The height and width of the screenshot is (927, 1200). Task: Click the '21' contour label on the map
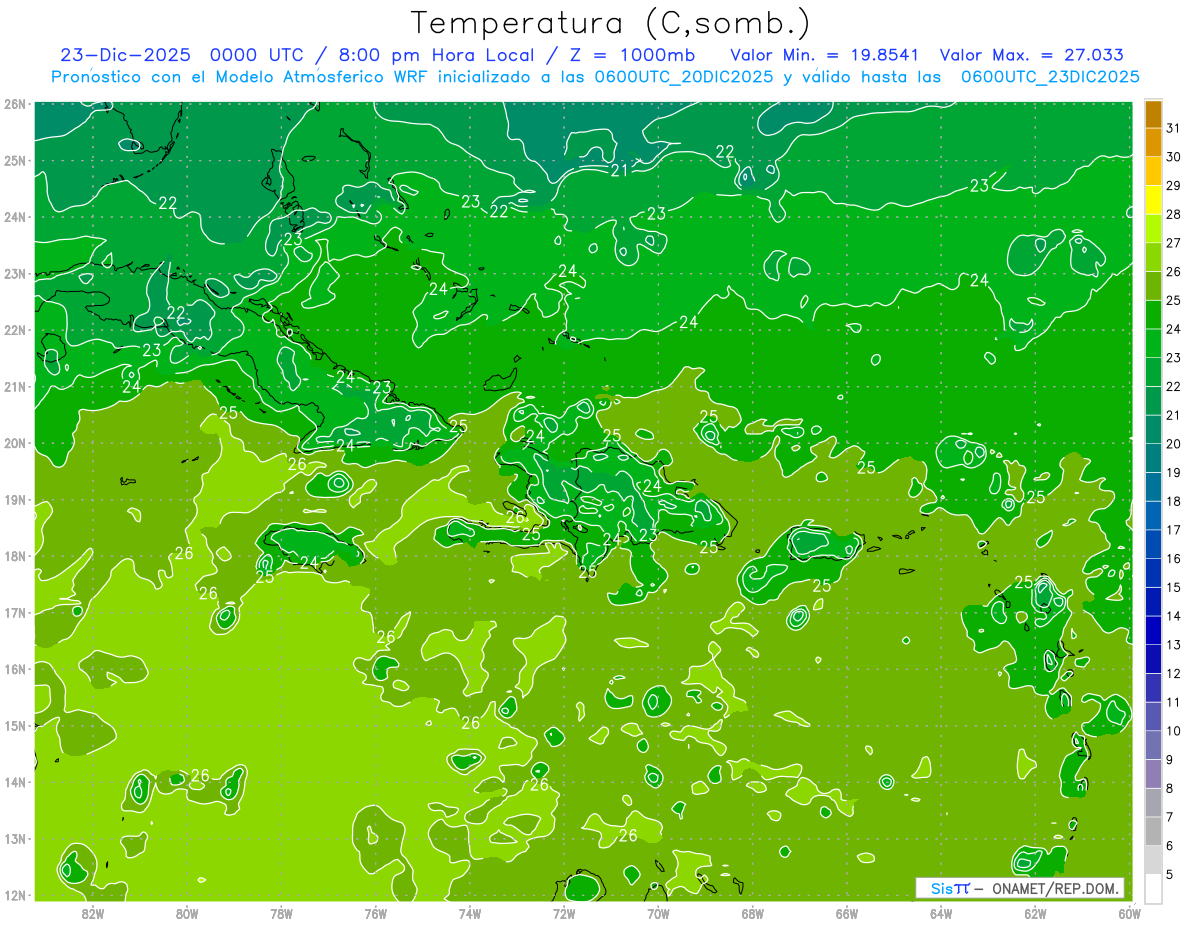(x=619, y=170)
